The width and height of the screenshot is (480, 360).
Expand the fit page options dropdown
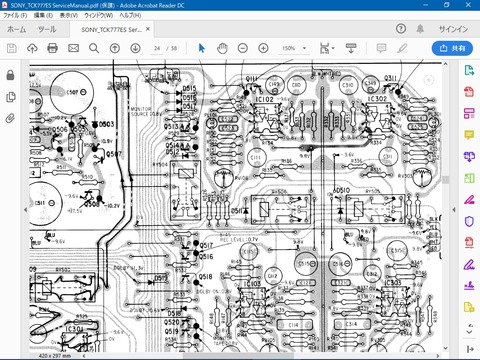(x=327, y=48)
